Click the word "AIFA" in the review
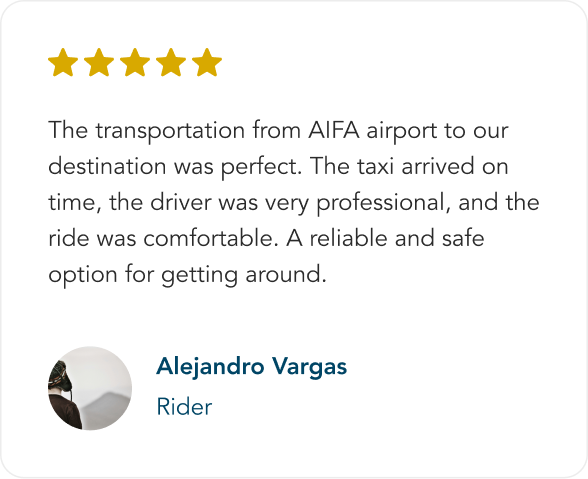The image size is (588, 479). tap(334, 130)
